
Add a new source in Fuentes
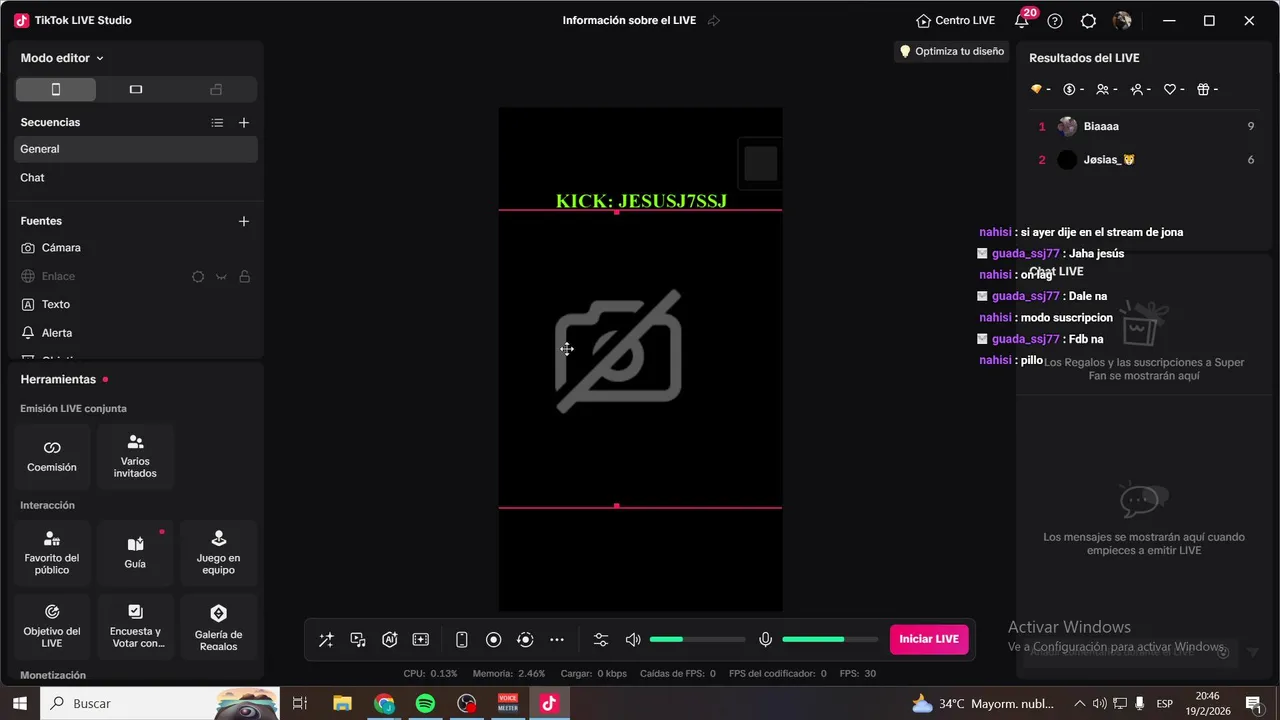point(244,221)
